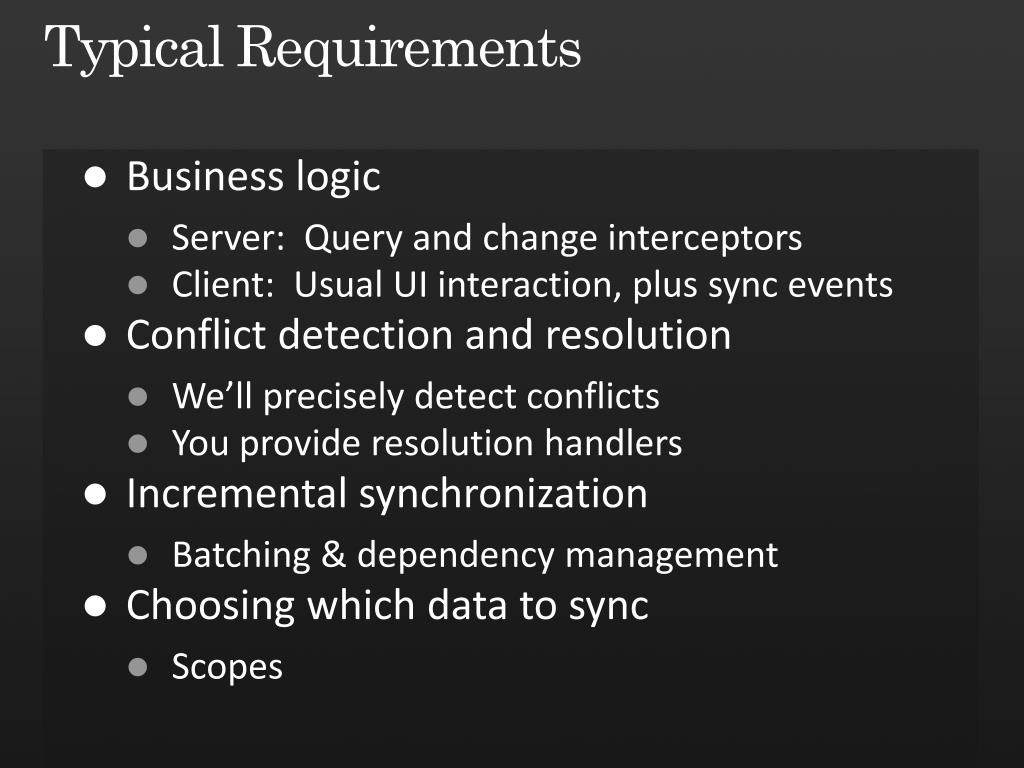This screenshot has height=768, width=1024.
Task: Click the Conflict detection and resolution heading
Action: pos(428,335)
